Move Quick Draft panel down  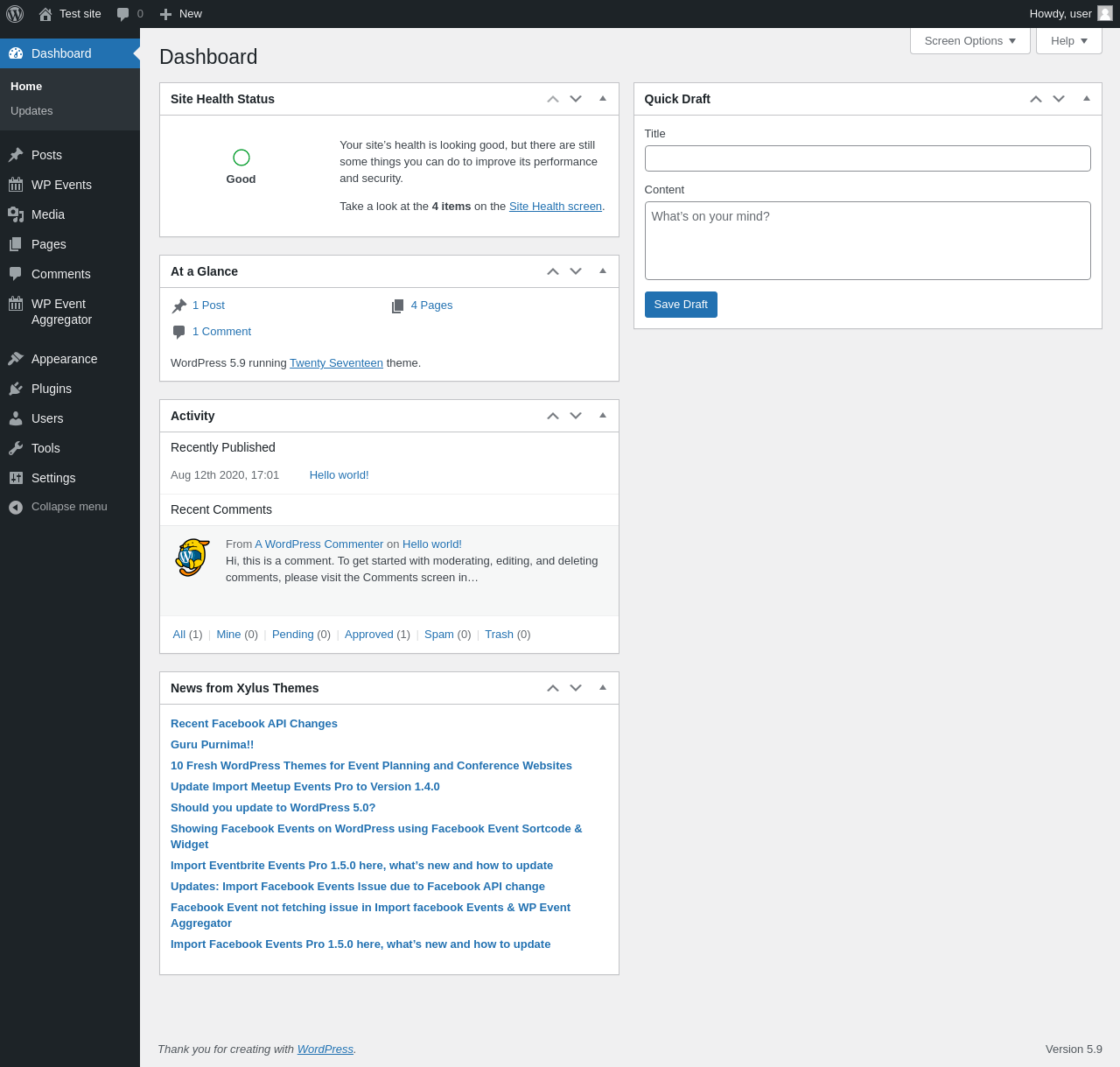click(x=1059, y=99)
